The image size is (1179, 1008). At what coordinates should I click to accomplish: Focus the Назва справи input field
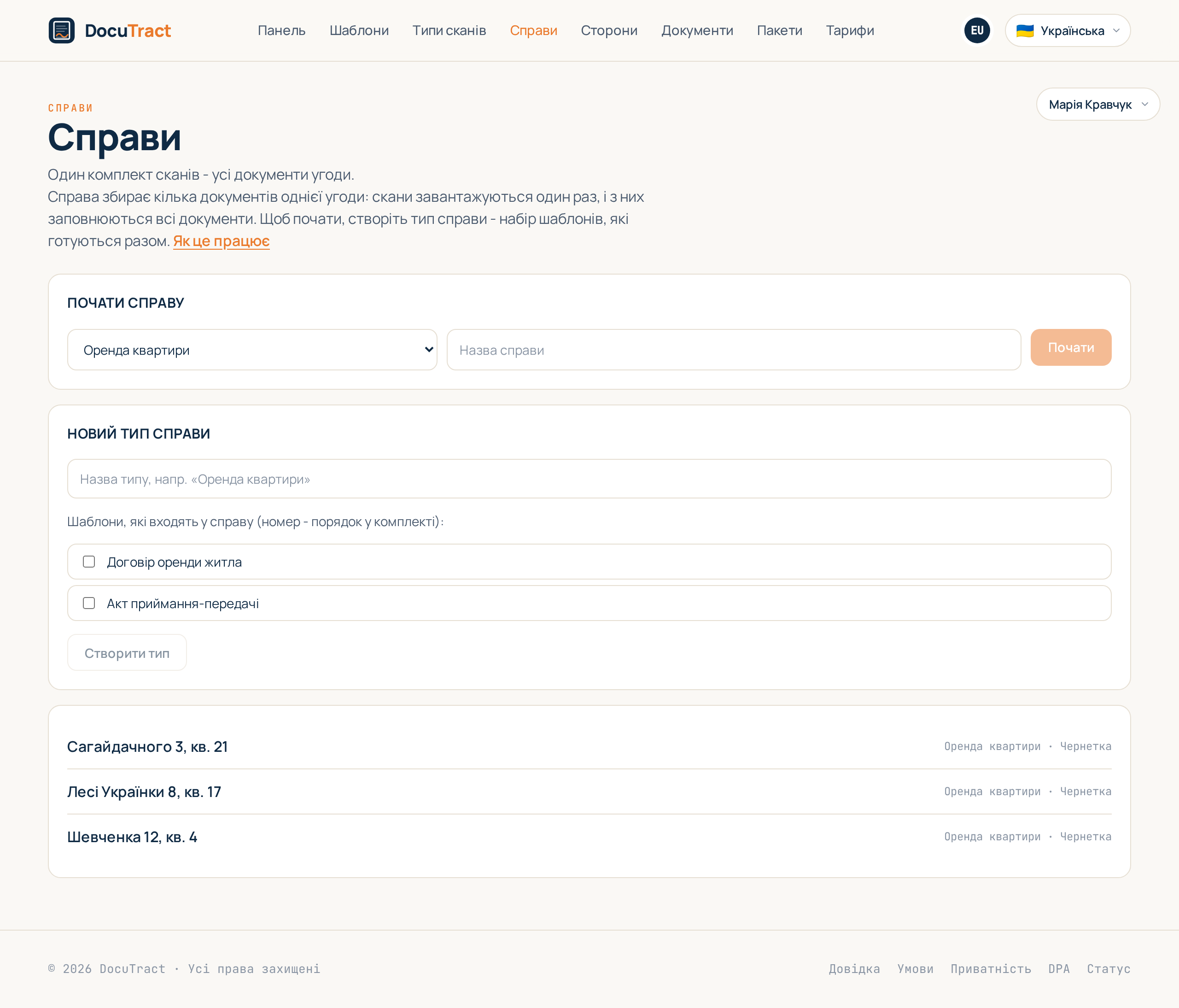coord(734,350)
